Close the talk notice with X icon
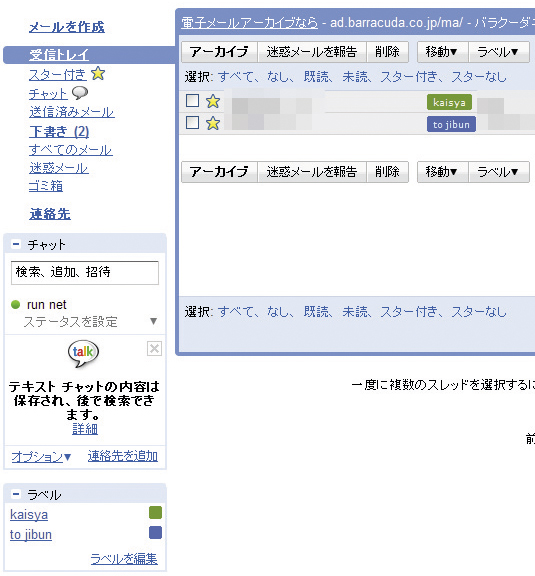Viewport: 535px width, 576px height. tap(154, 349)
